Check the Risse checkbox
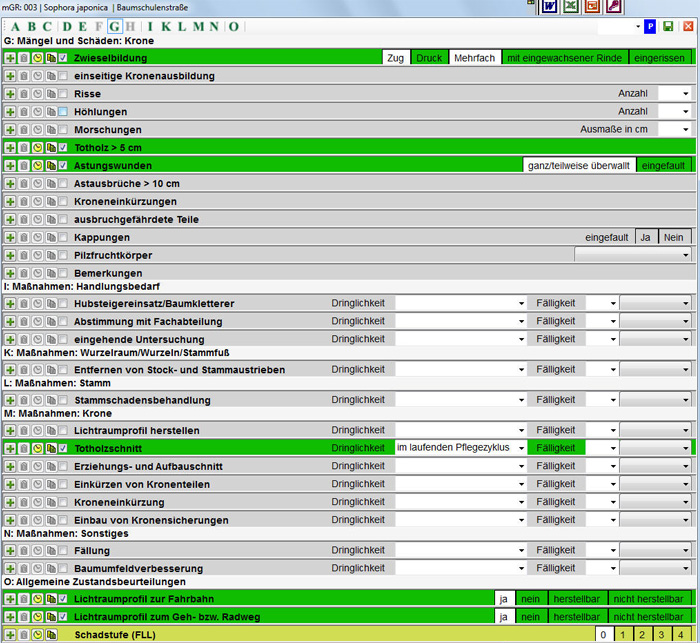The image size is (700, 643). (63, 94)
